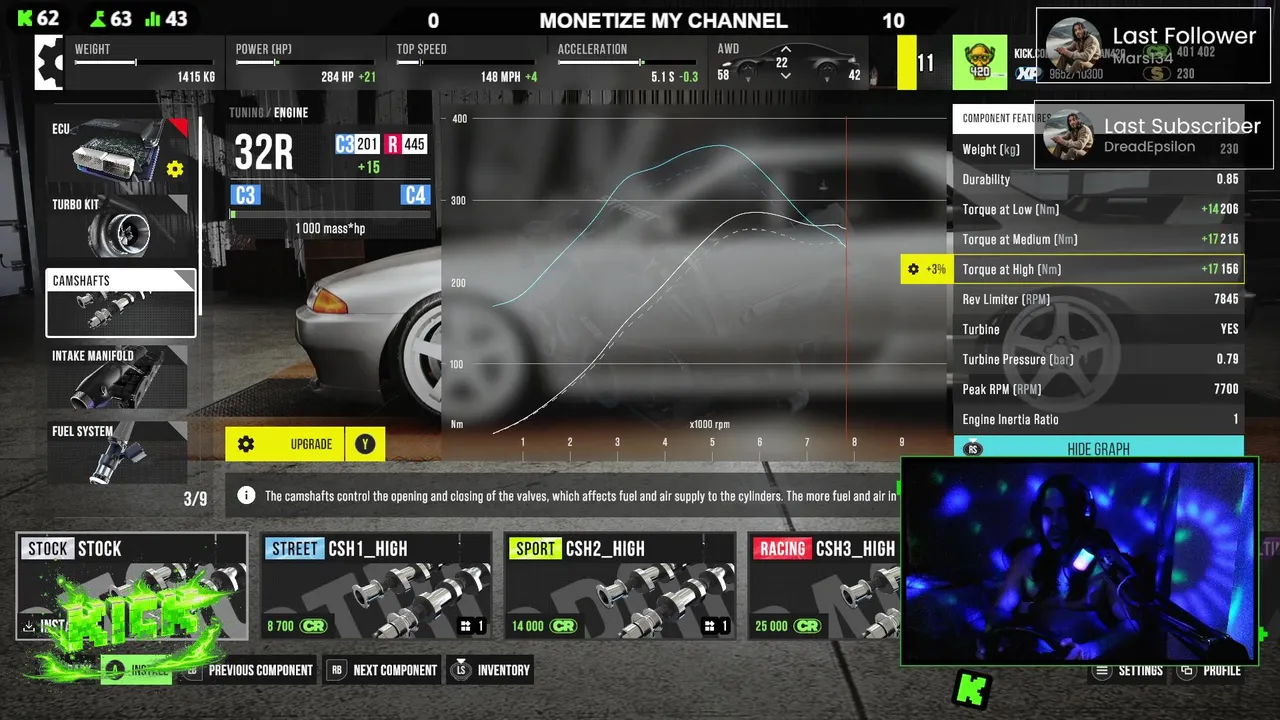Click the C3 class rating badge

click(x=356, y=144)
